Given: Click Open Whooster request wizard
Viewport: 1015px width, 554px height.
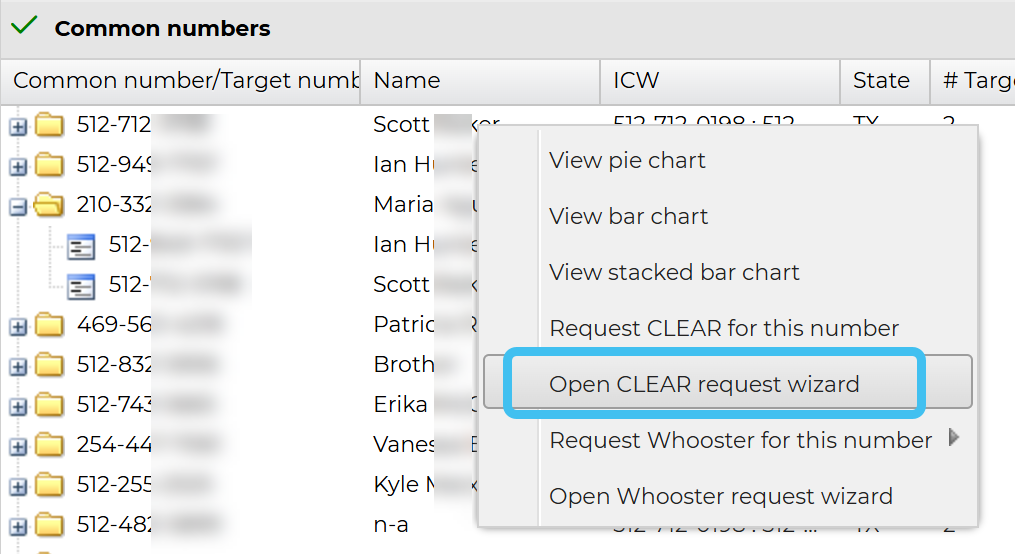Looking at the screenshot, I should pyautogui.click(x=721, y=496).
